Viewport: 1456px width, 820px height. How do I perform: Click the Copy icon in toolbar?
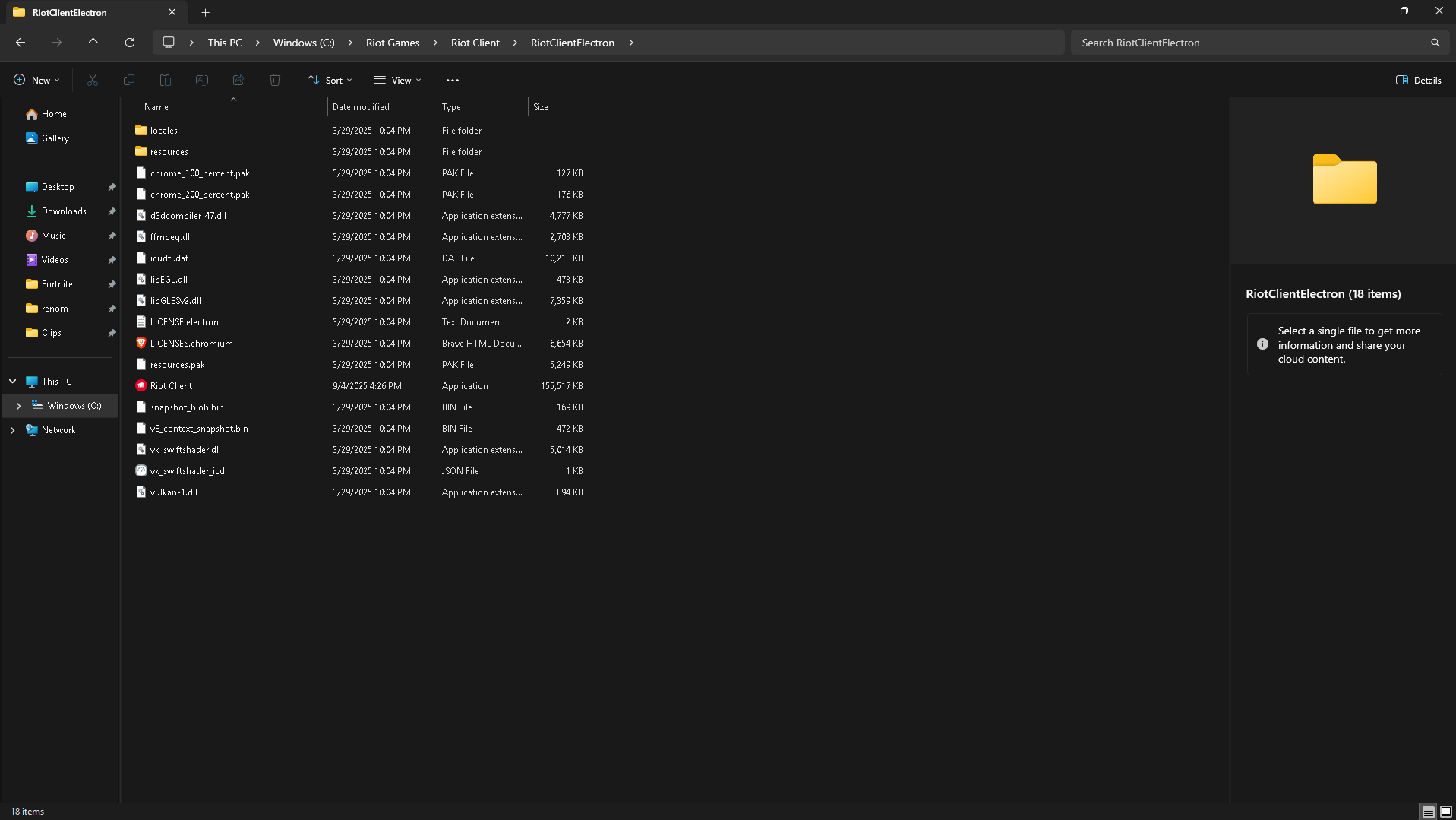tap(129, 80)
